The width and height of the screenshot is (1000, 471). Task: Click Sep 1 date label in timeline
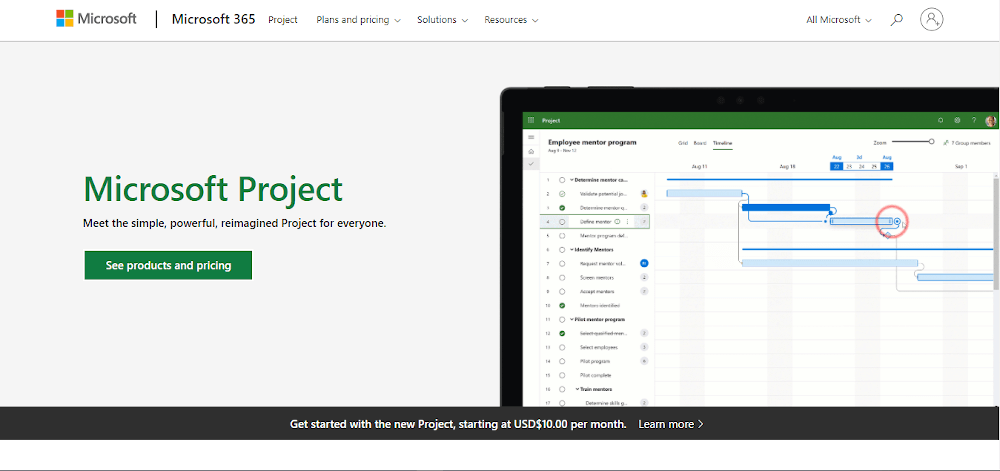(x=961, y=166)
